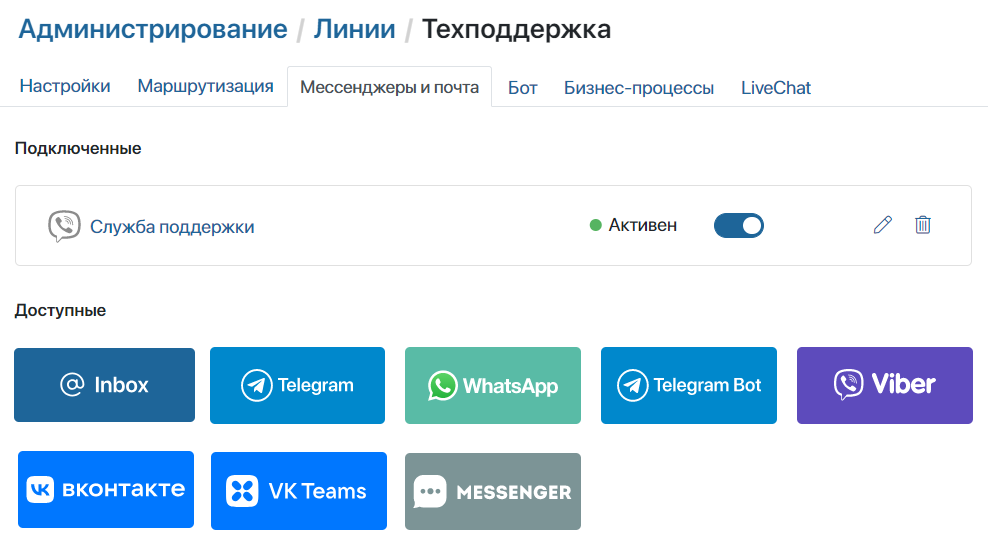Connect an Inbox email channel

(x=105, y=385)
